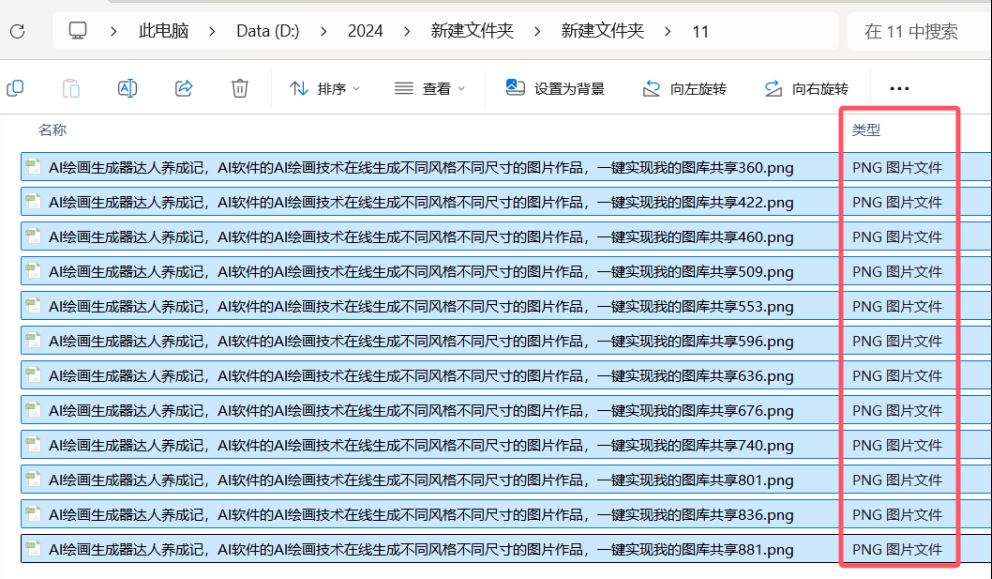Click PNG 图片文件 type for 509.png

897,272
